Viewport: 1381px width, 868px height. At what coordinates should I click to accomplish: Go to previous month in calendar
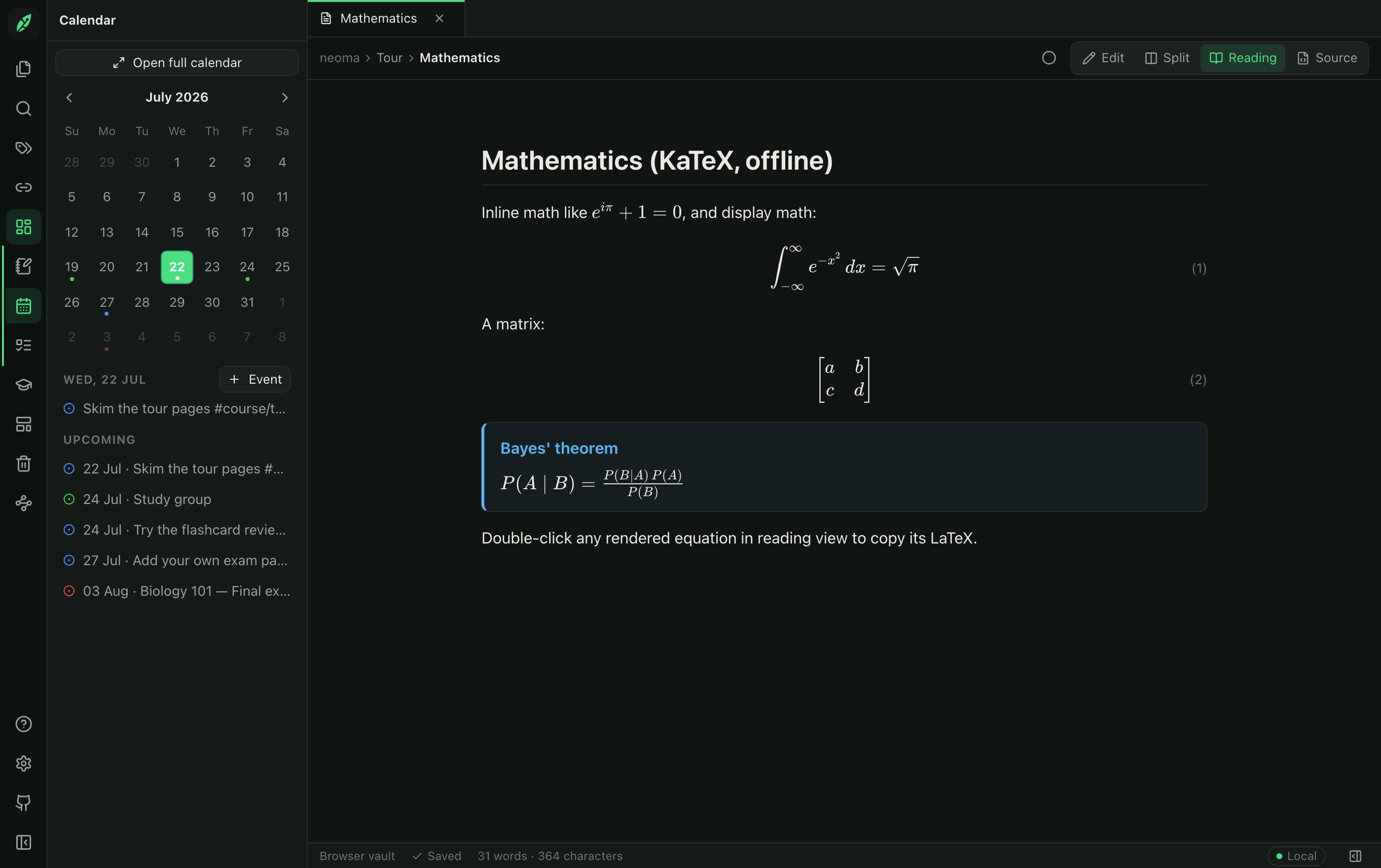pos(70,98)
